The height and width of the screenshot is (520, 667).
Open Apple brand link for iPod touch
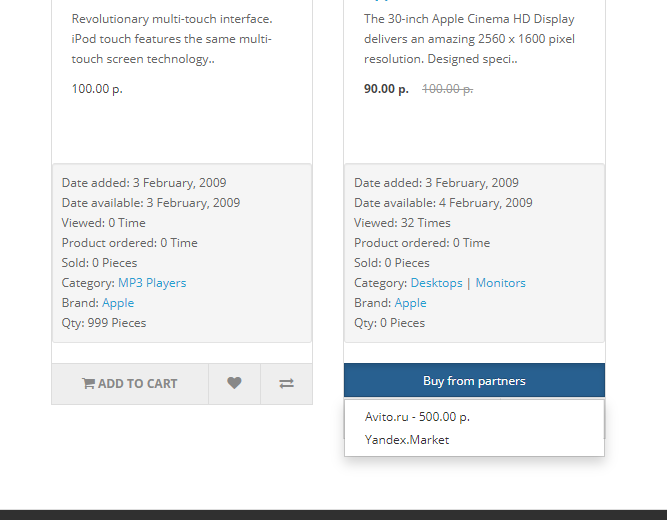pos(118,303)
